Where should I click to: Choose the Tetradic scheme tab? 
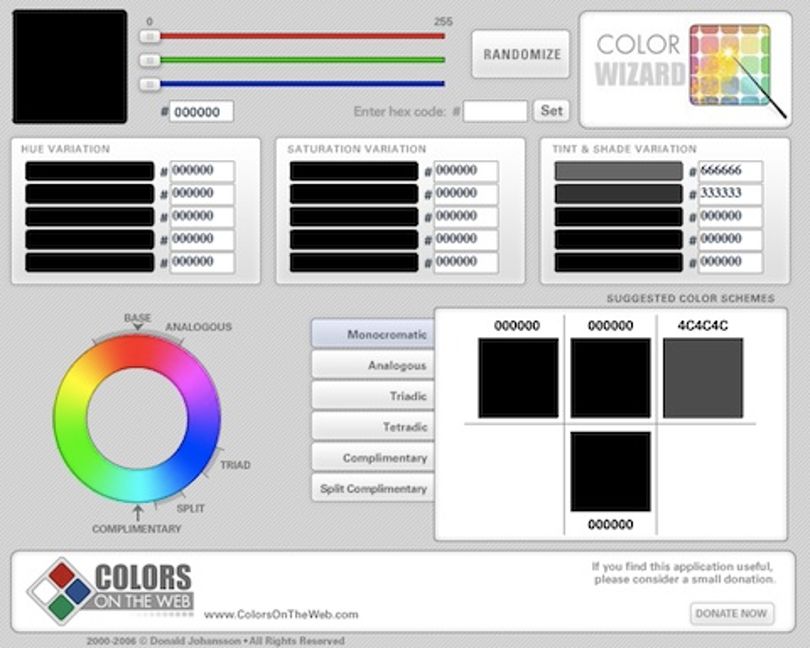click(x=372, y=426)
